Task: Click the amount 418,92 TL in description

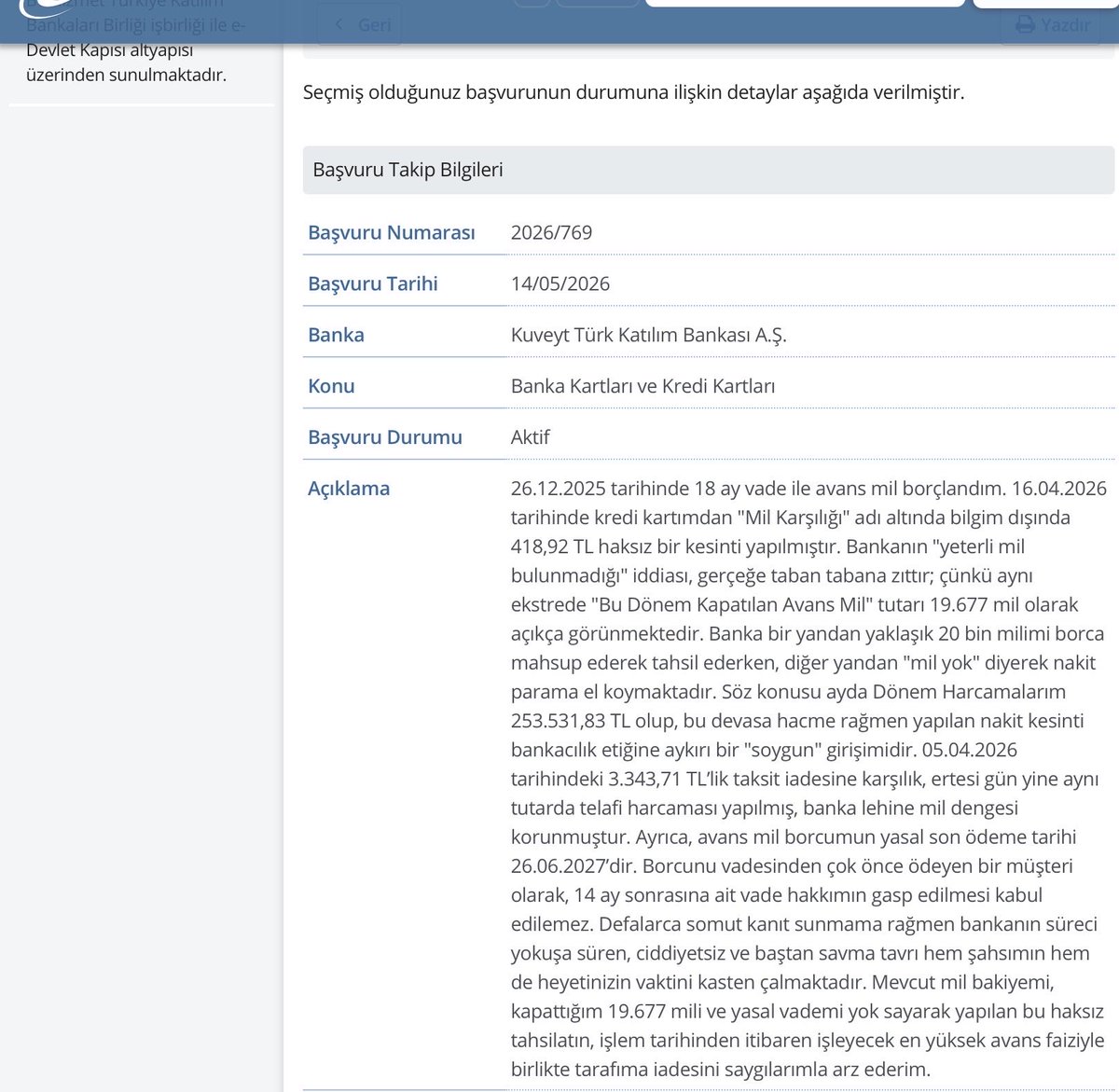Action: coord(552,546)
